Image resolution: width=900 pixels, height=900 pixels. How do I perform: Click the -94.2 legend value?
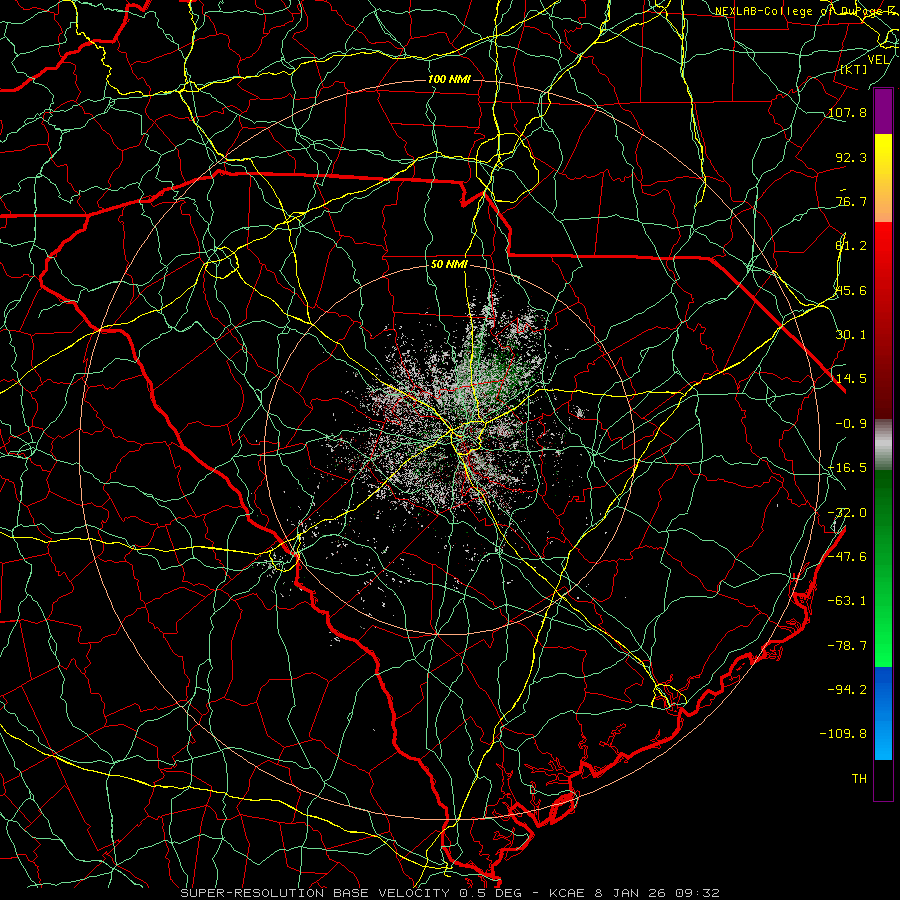point(847,689)
